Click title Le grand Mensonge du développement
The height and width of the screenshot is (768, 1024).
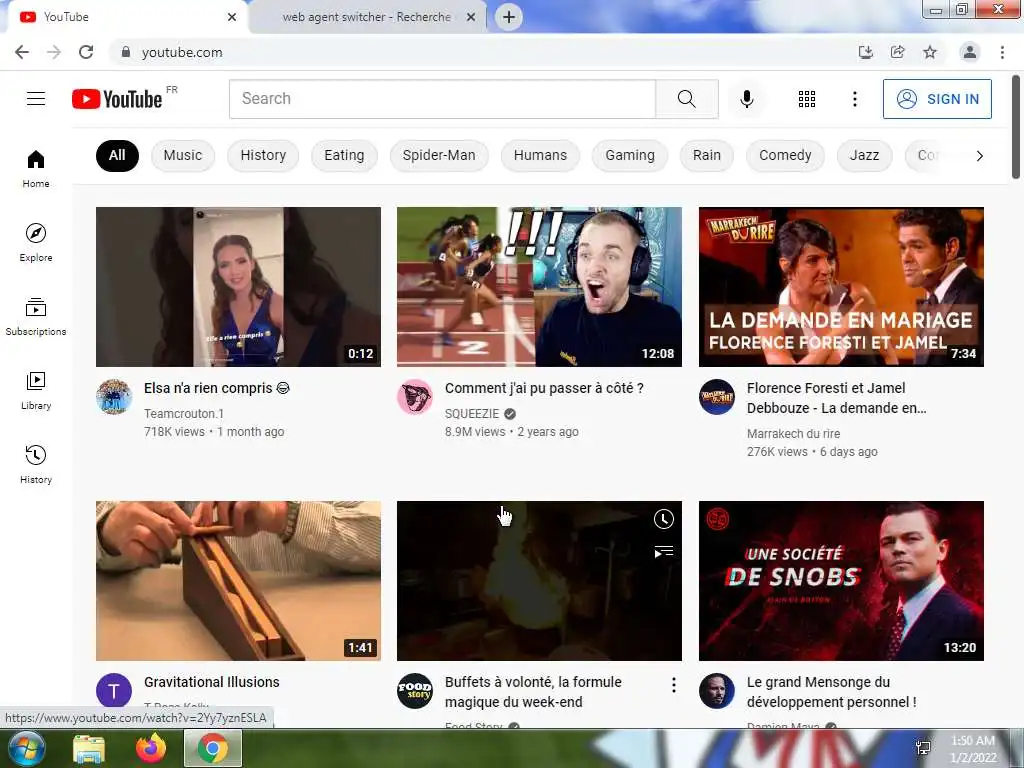pyautogui.click(x=831, y=692)
